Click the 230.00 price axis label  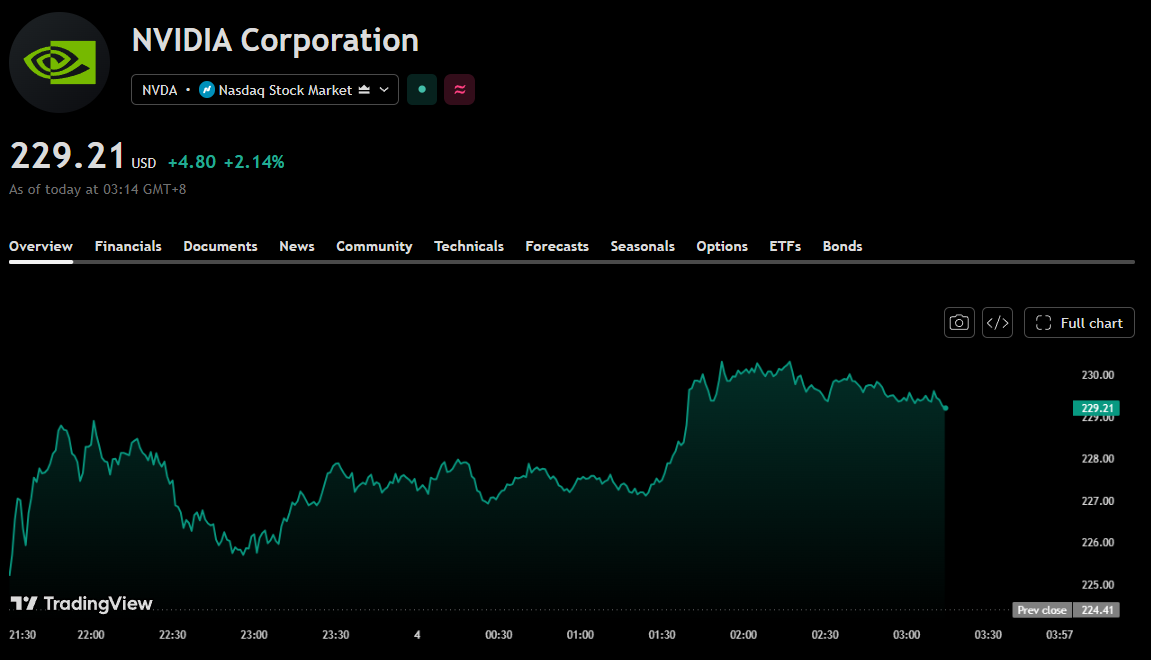(x=1097, y=375)
